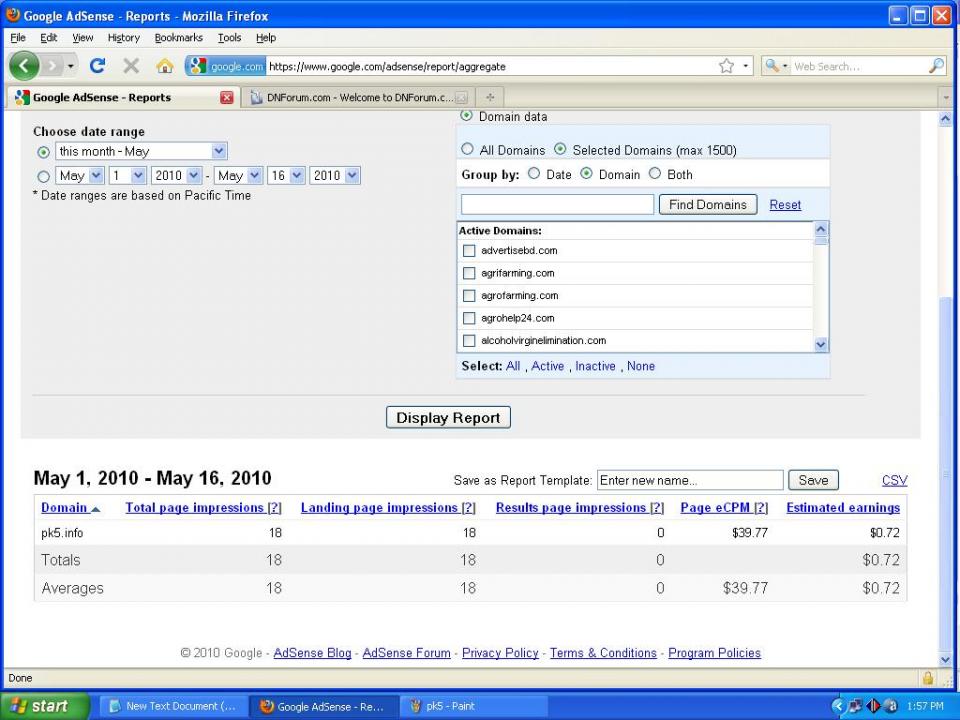The image size is (960, 720).
Task: Bookmark this page with the star icon
Action: pyautogui.click(x=727, y=66)
